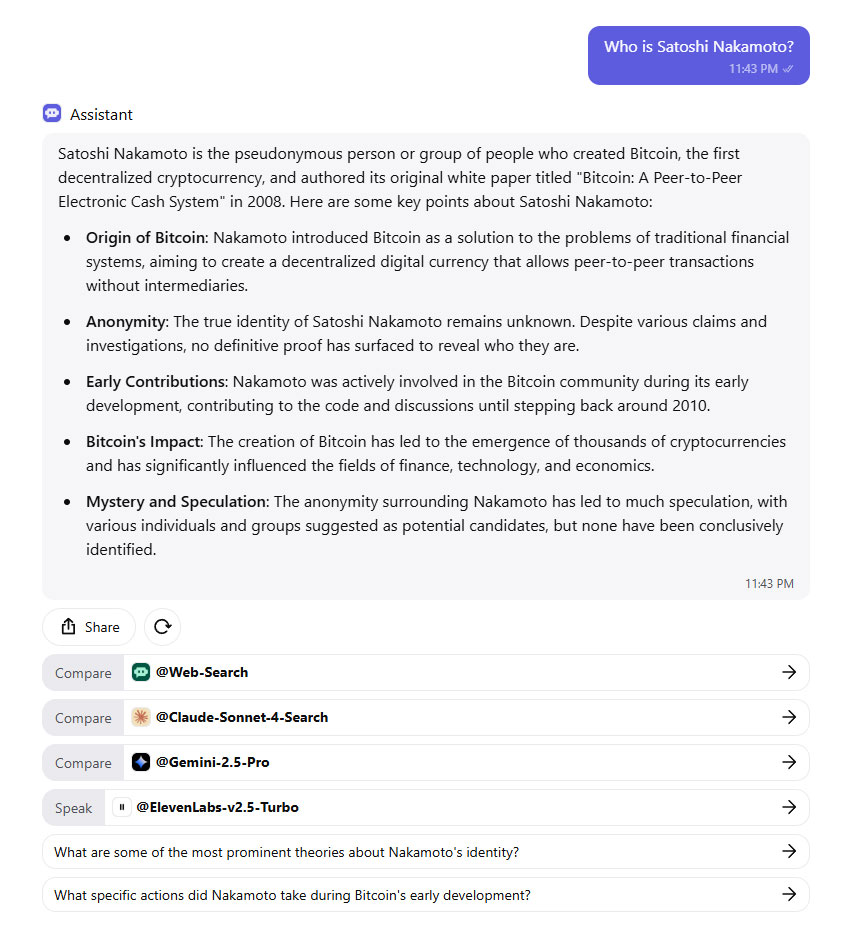Screen dimensions: 850x930
Task: Click the arrow on the @Web-Search row
Action: [x=789, y=672]
